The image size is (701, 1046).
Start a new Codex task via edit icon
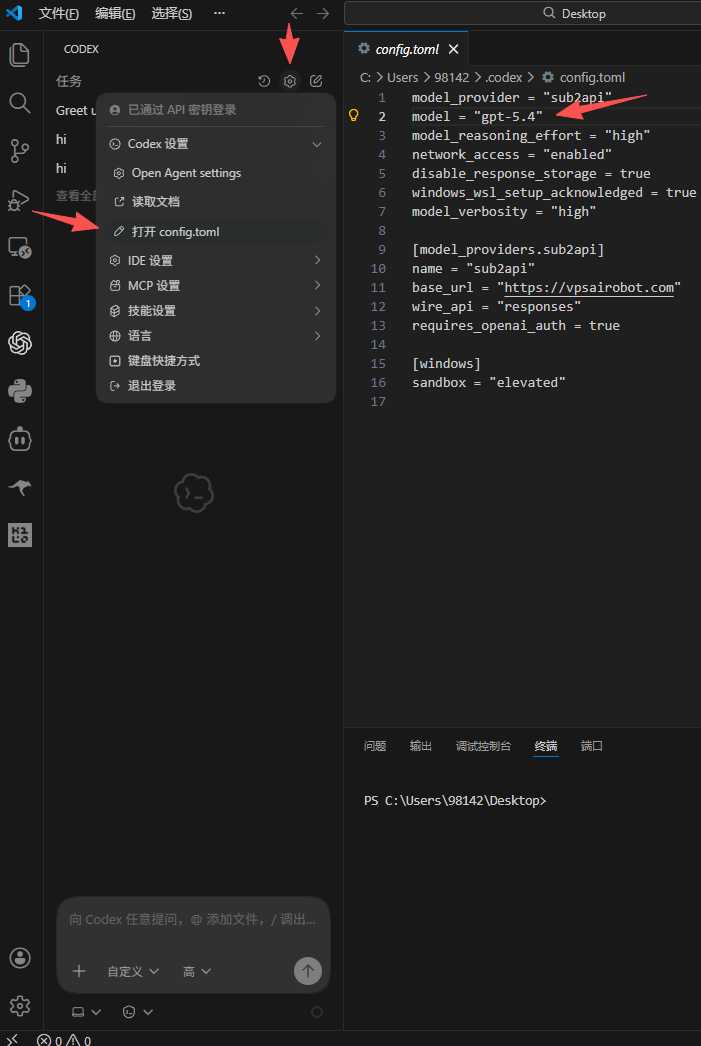(316, 81)
